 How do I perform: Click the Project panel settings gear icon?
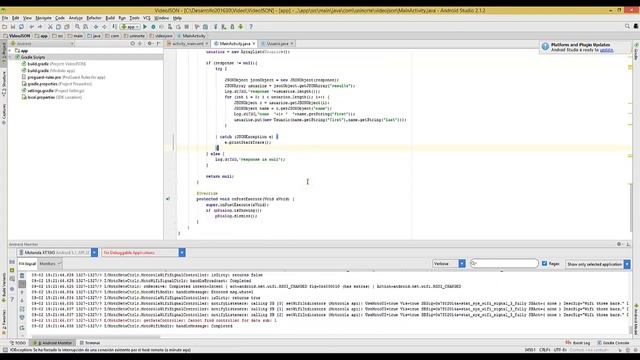pyautogui.click(x=150, y=43)
